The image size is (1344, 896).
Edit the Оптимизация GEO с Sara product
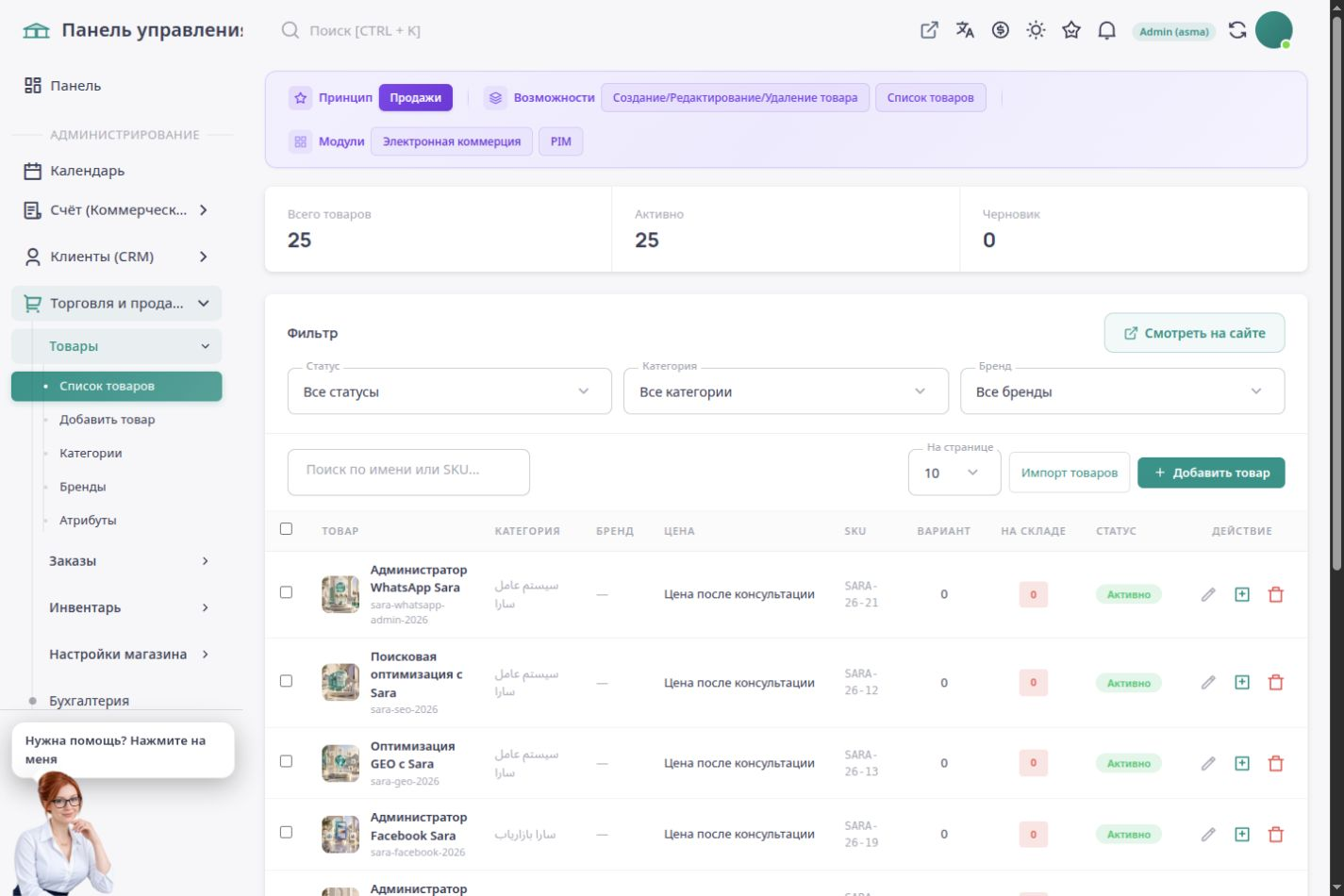coord(1208,763)
